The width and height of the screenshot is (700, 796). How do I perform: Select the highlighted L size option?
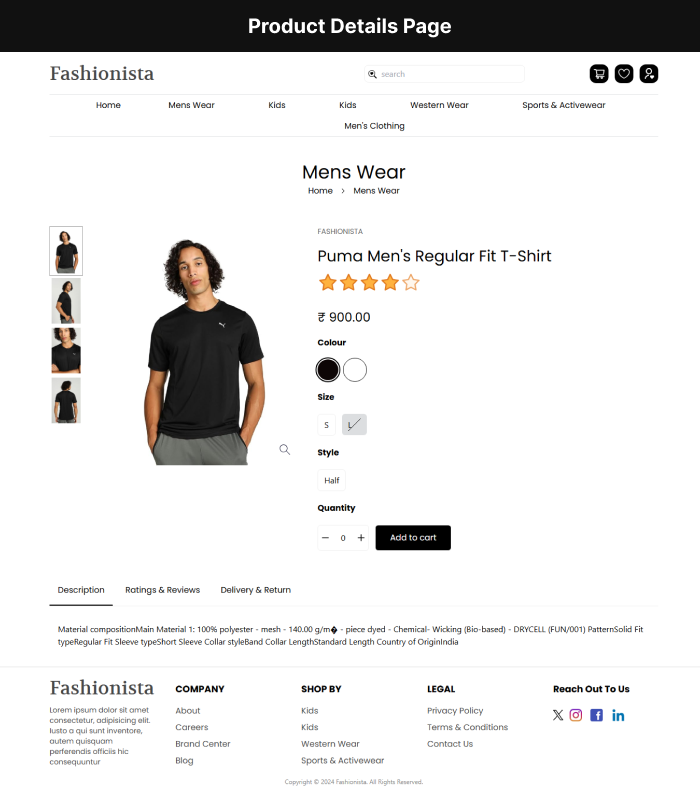tap(354, 424)
